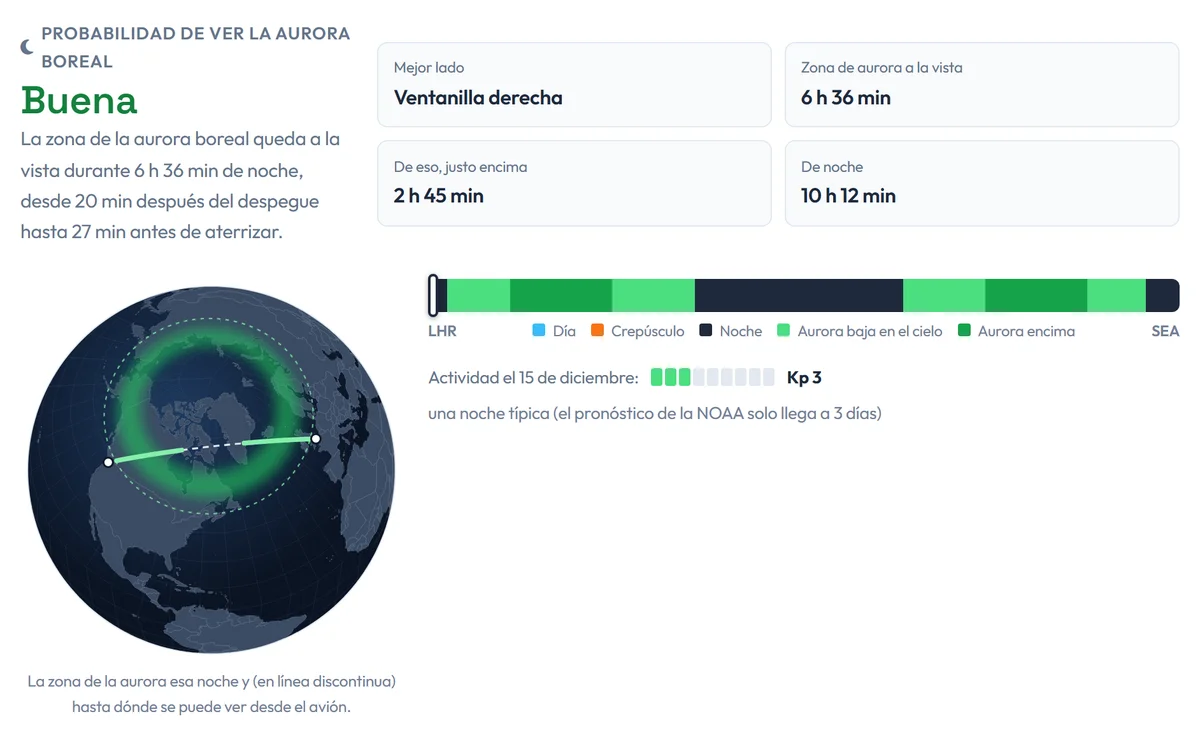
Task: Click the departure point marker on the globe
Action: [315, 438]
